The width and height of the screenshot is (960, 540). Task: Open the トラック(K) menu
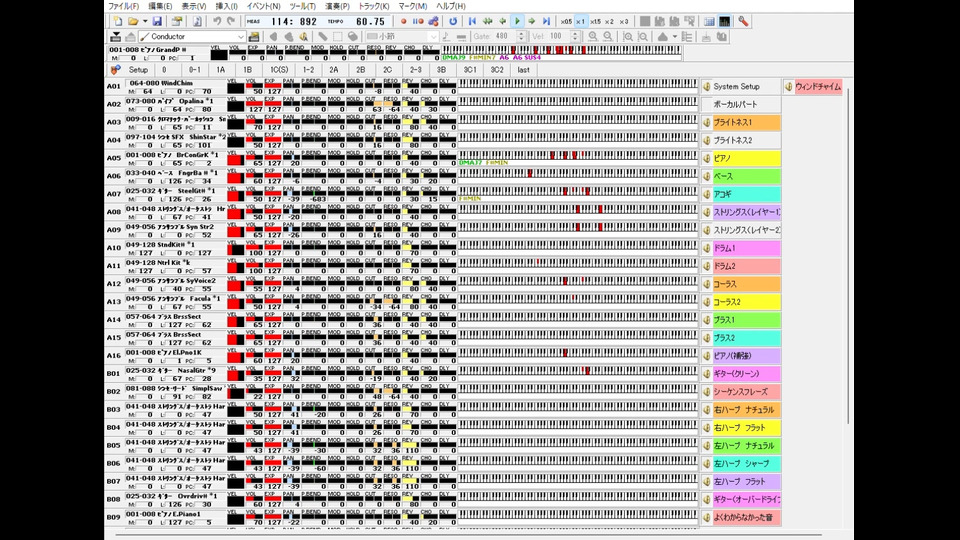pos(373,6)
